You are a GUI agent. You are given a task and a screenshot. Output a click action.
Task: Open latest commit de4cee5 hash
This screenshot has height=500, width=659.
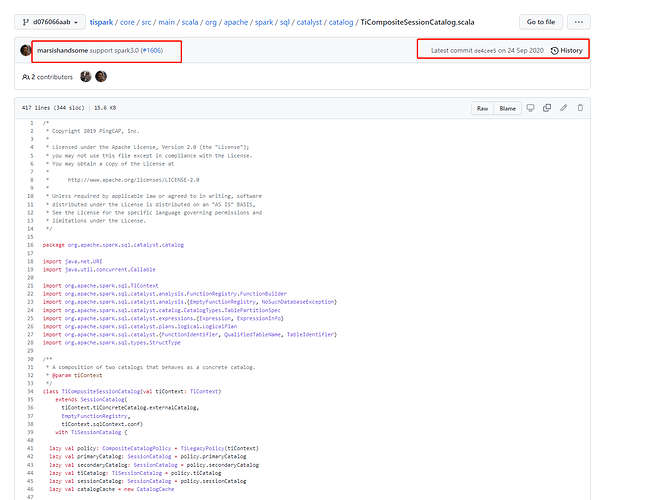pos(485,51)
